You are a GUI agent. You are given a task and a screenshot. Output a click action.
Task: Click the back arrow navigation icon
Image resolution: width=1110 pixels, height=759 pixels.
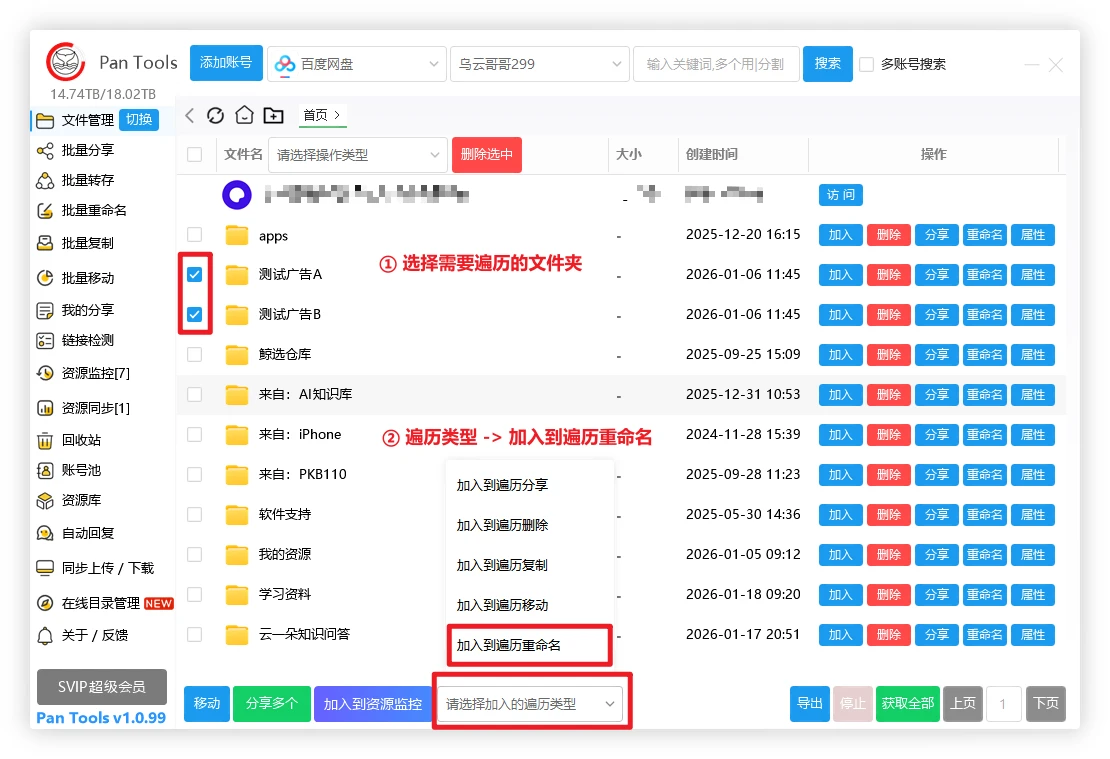click(x=190, y=115)
